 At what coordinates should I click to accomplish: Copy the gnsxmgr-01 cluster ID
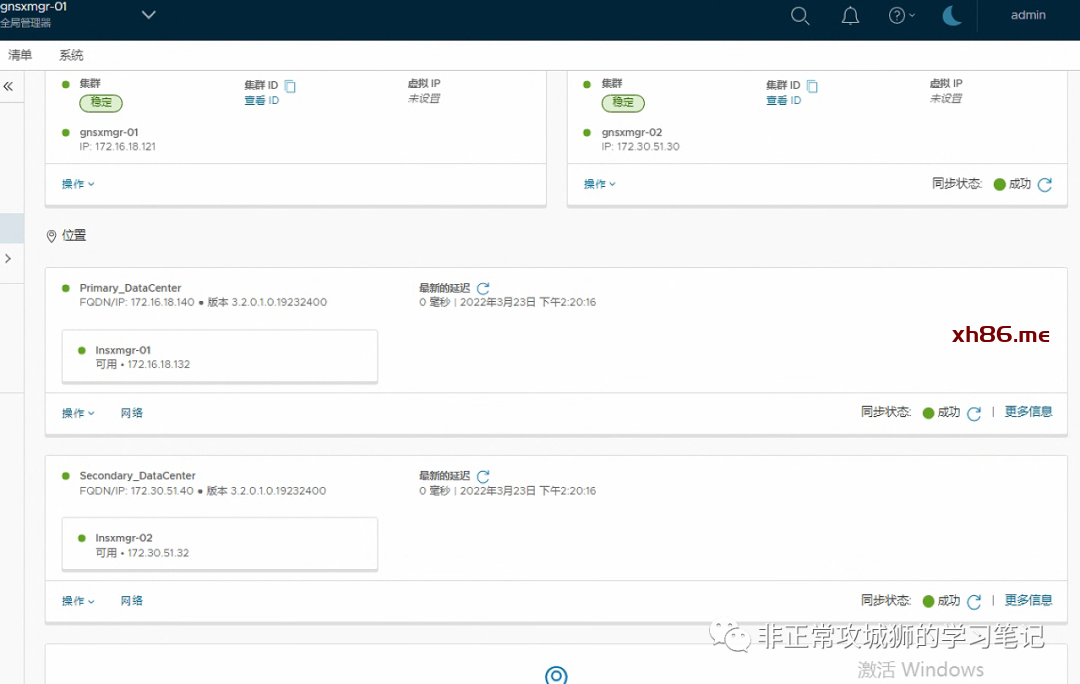tap(290, 86)
